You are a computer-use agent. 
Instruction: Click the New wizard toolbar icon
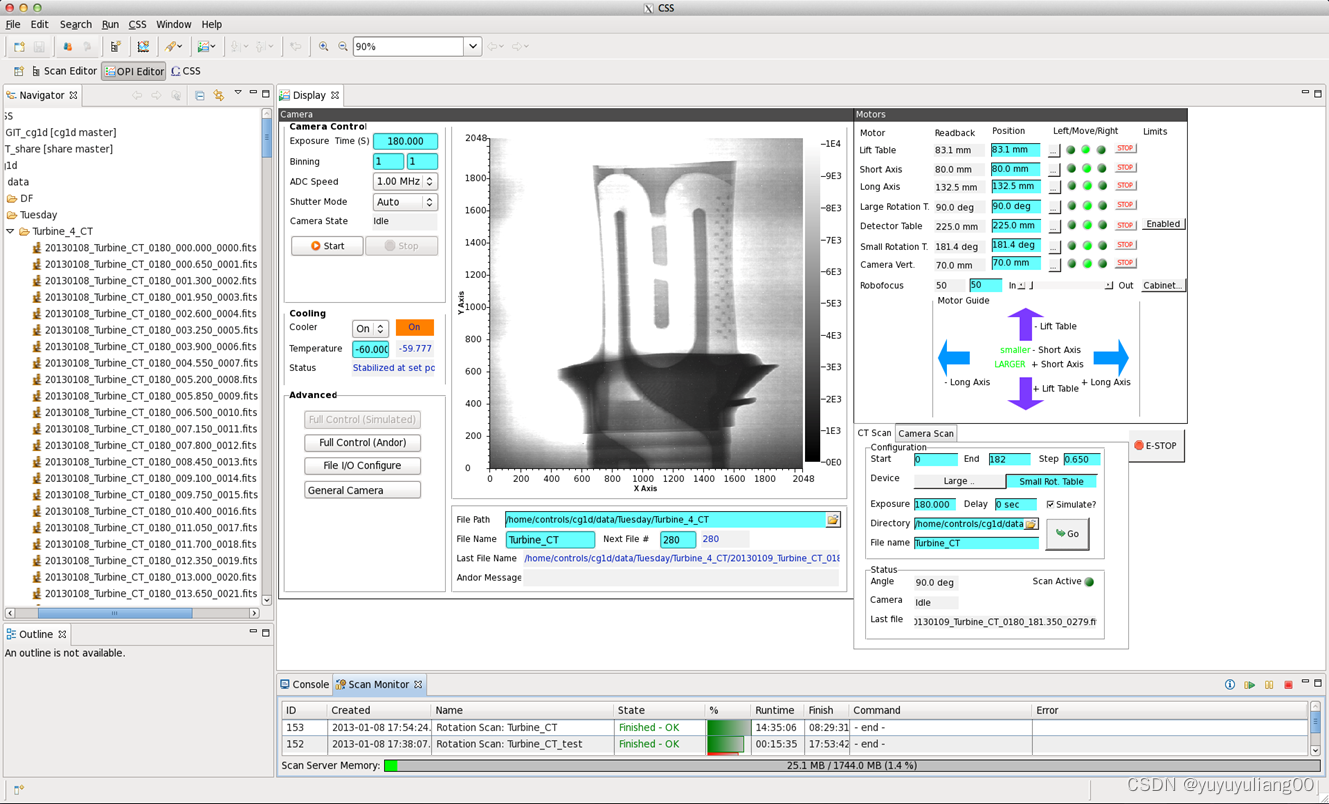(19, 46)
